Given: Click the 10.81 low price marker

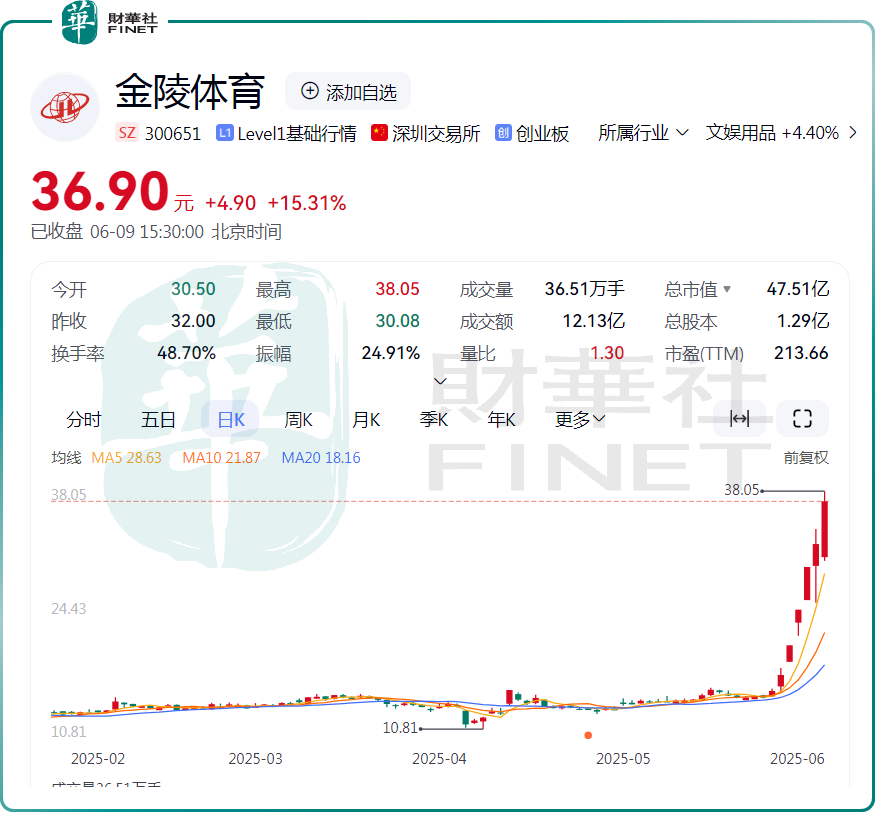Looking at the screenshot, I should (x=400, y=728).
